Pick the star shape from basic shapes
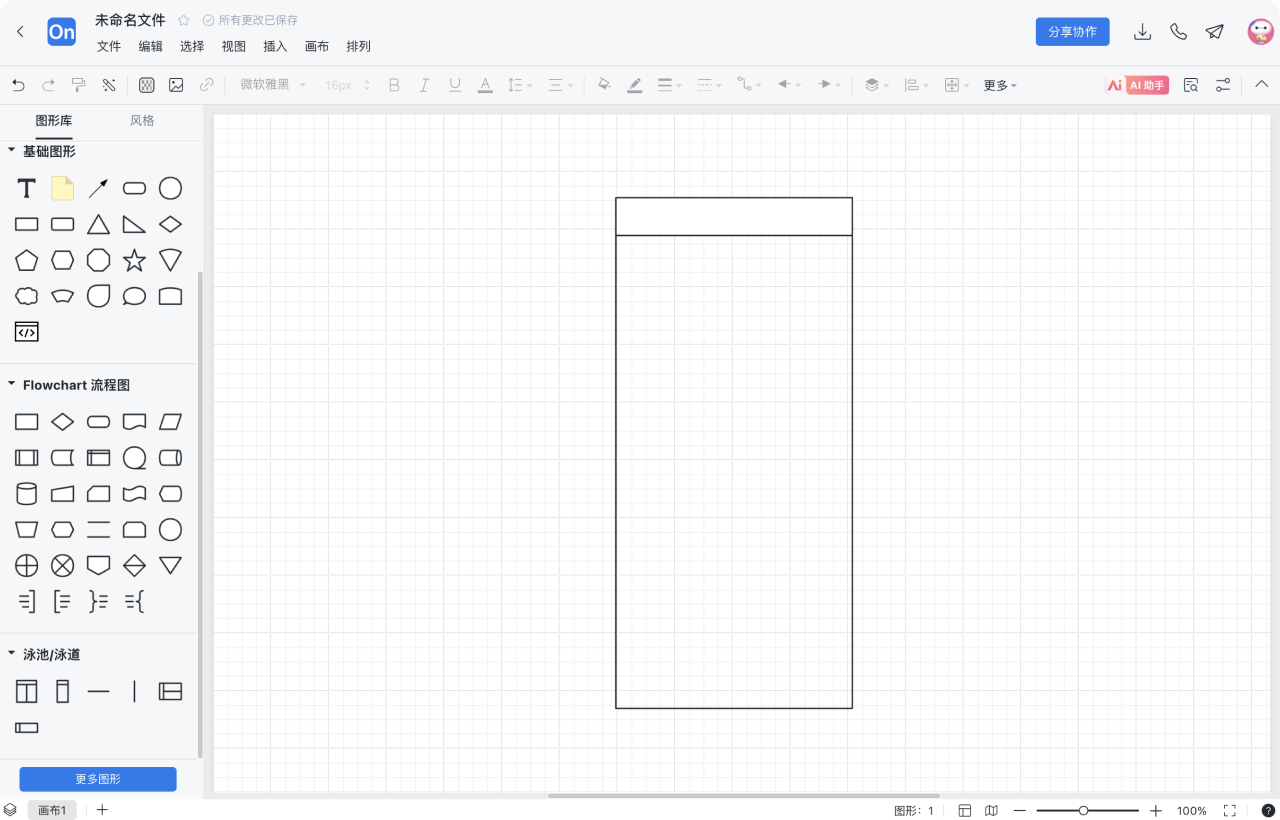Screen dimensions: 1280x820 134,261
